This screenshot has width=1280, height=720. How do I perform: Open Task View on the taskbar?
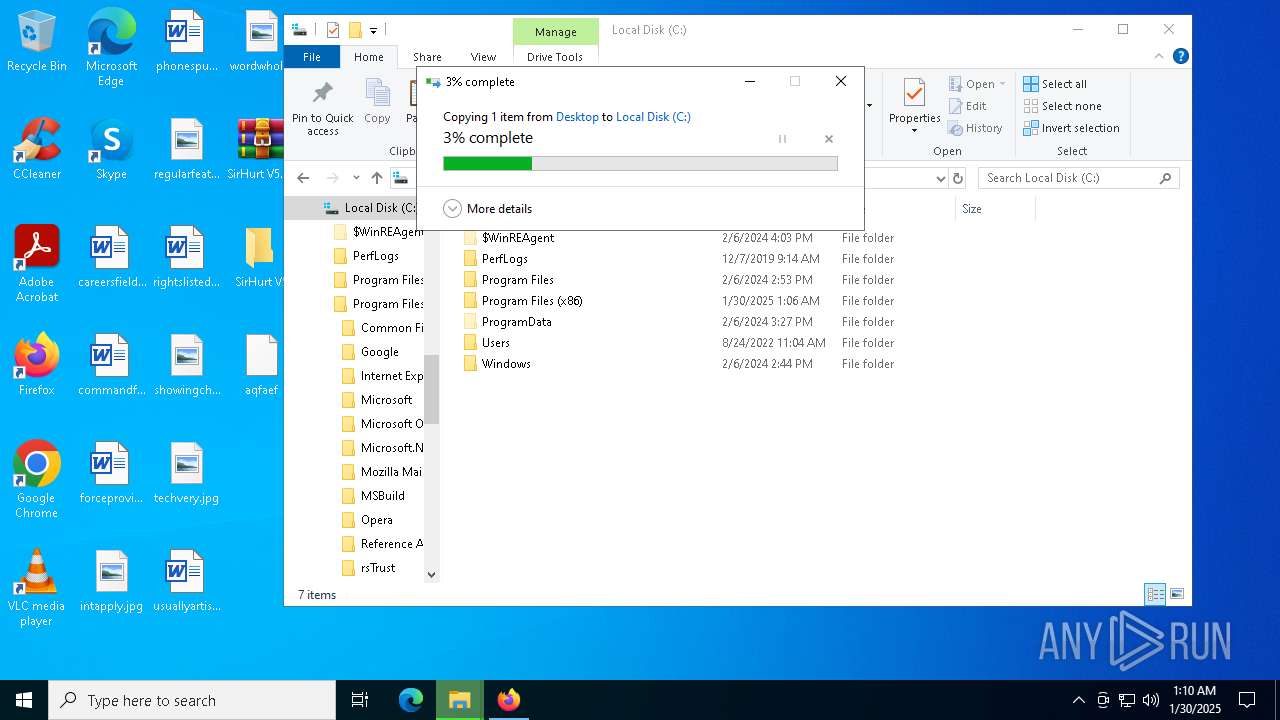[360, 700]
